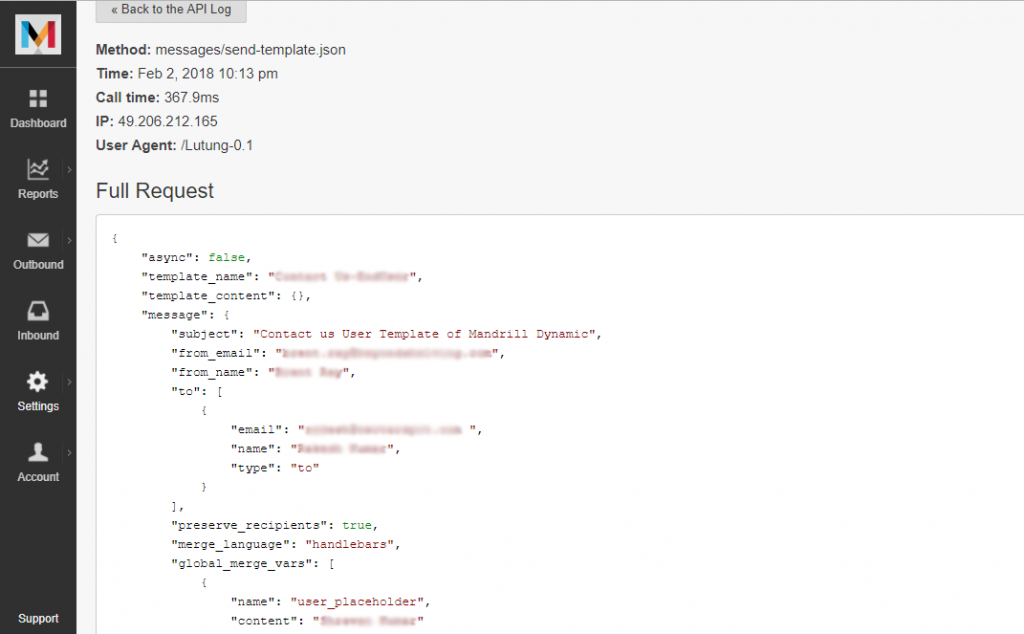Expand the Account submenu arrow

(69, 452)
